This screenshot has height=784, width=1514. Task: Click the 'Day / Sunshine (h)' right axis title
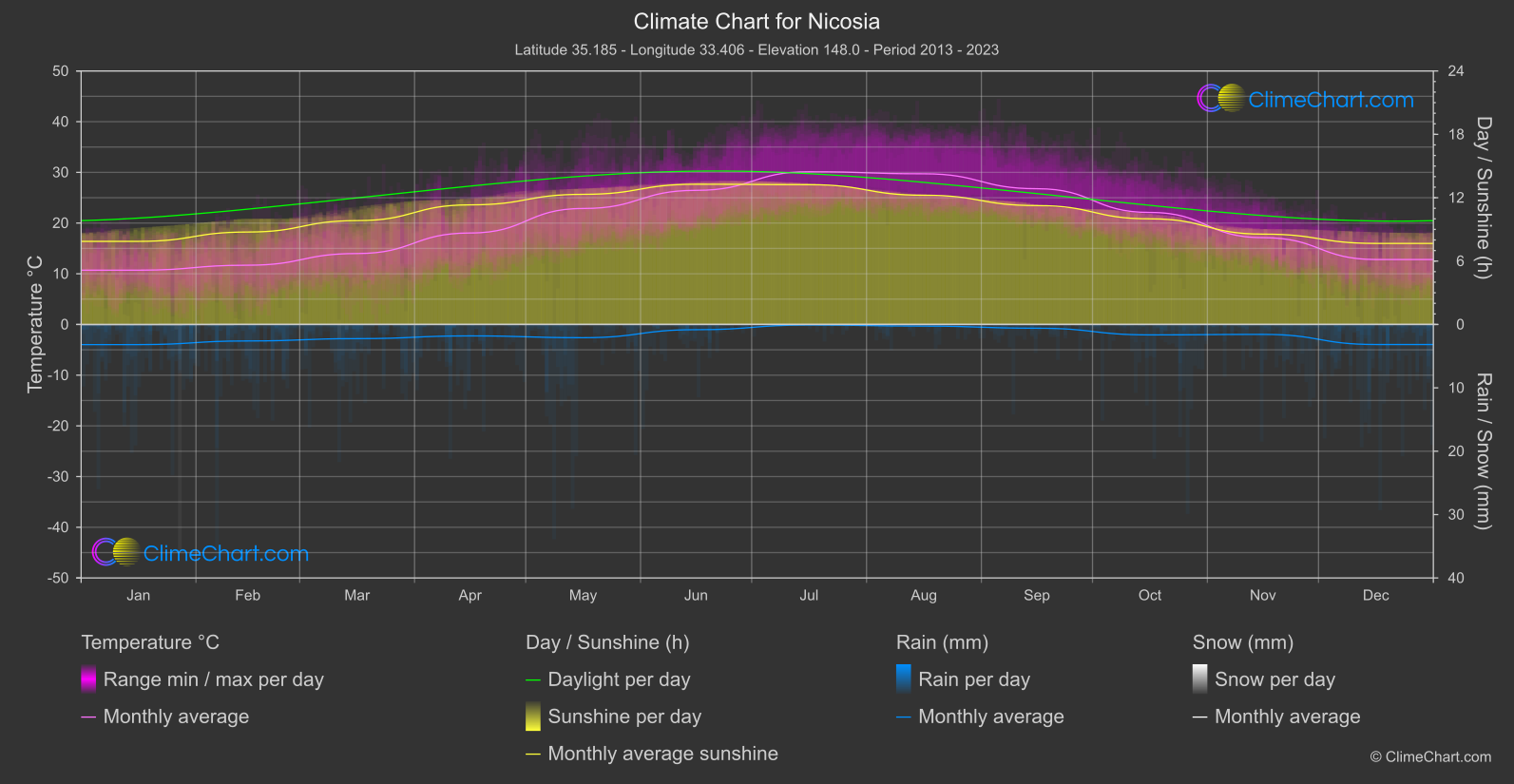[x=1483, y=198]
